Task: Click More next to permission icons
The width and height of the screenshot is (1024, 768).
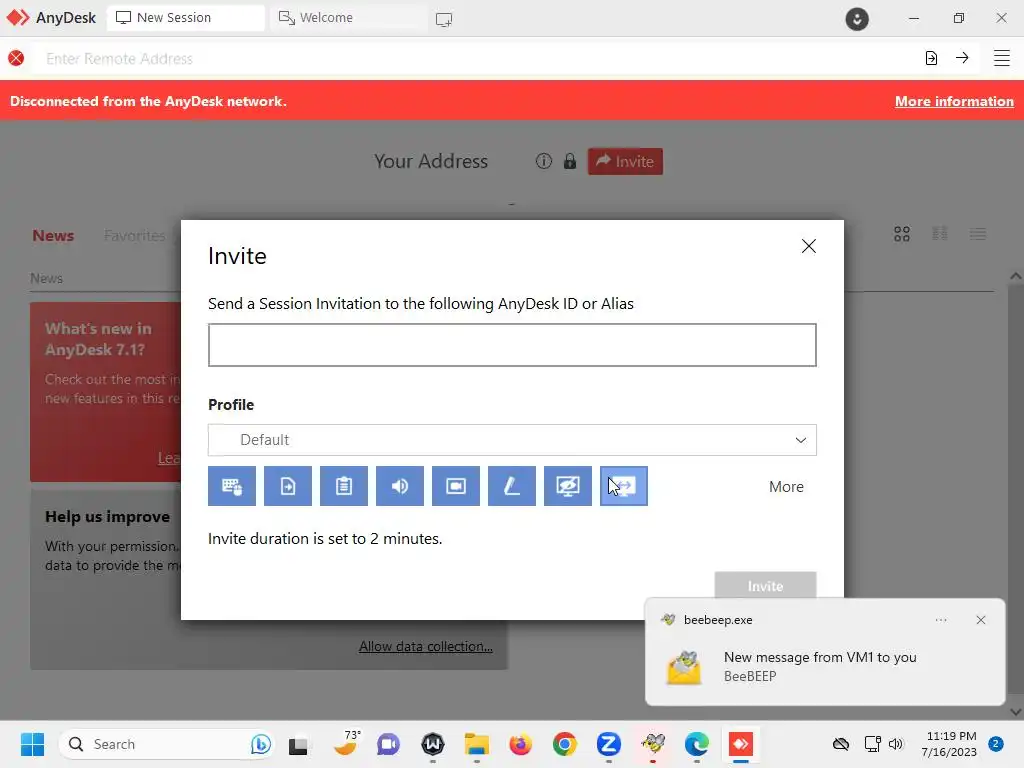Action: (786, 487)
